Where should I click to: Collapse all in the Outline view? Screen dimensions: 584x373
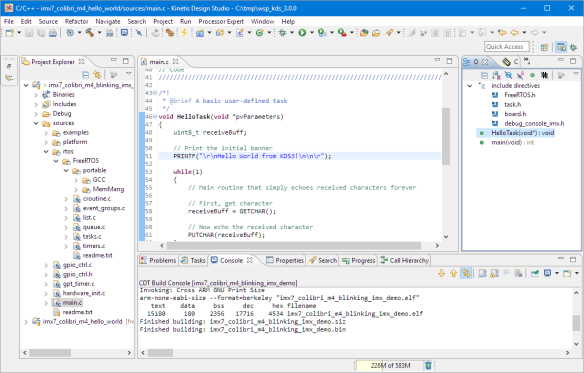click(x=484, y=75)
